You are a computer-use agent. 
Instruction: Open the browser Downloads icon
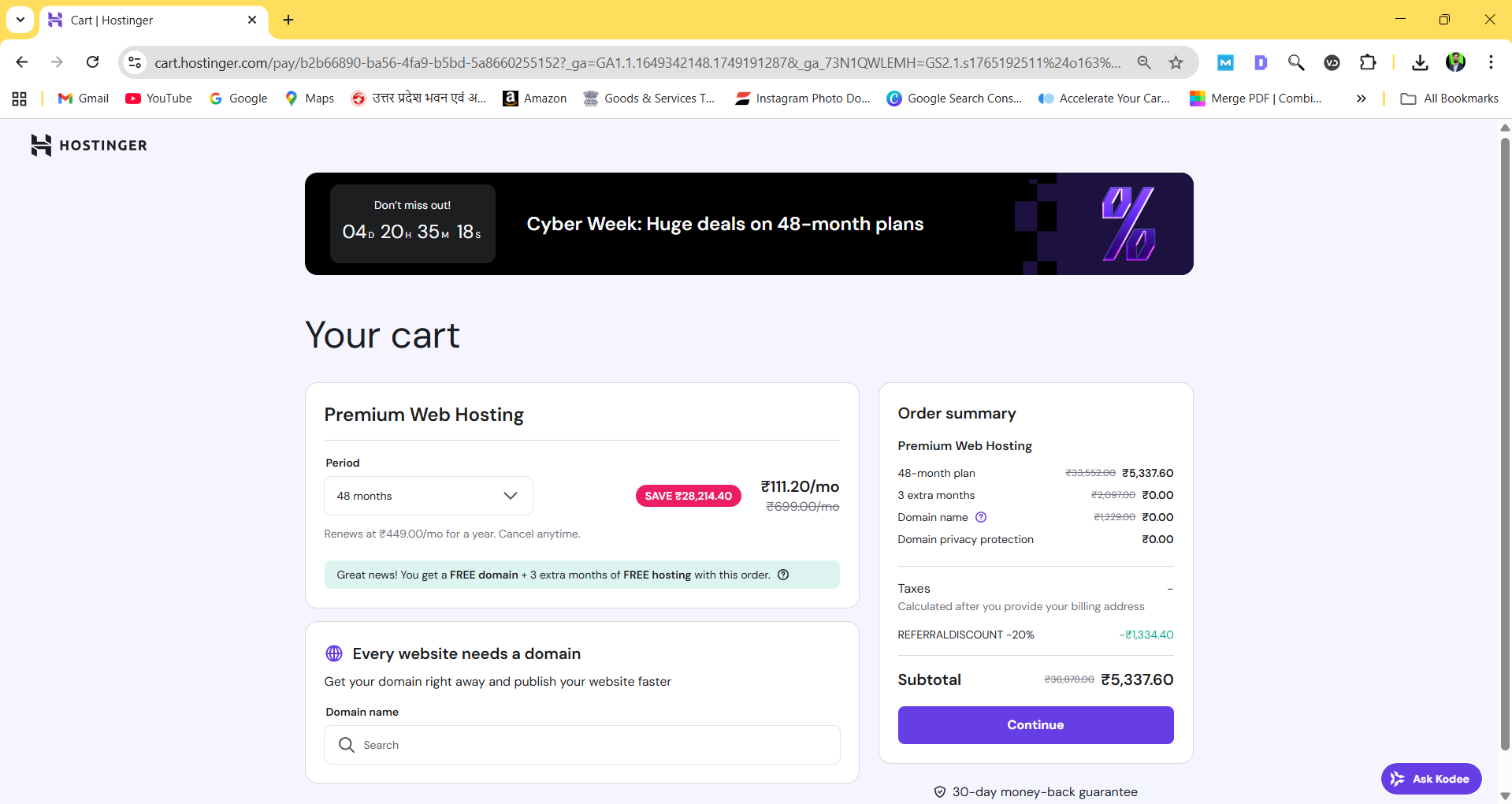point(1420,61)
